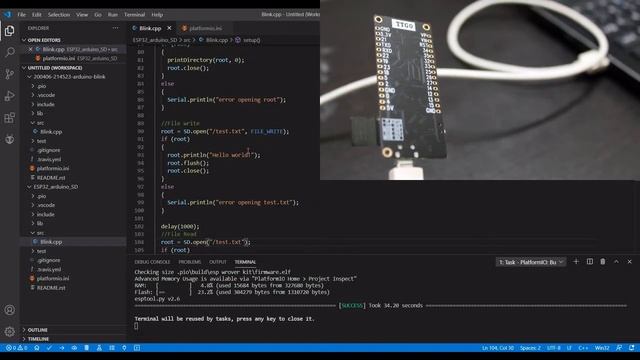The height and width of the screenshot is (360, 640).
Task: Close the Blink.cpp editor tab
Action: (x=169, y=28)
